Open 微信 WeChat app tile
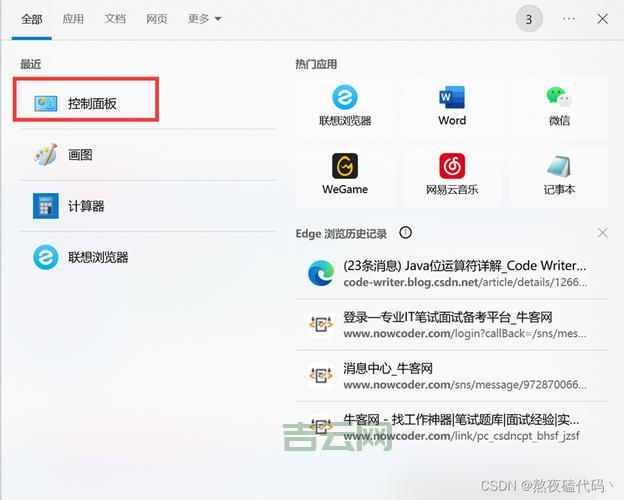624x500 pixels. (559, 107)
